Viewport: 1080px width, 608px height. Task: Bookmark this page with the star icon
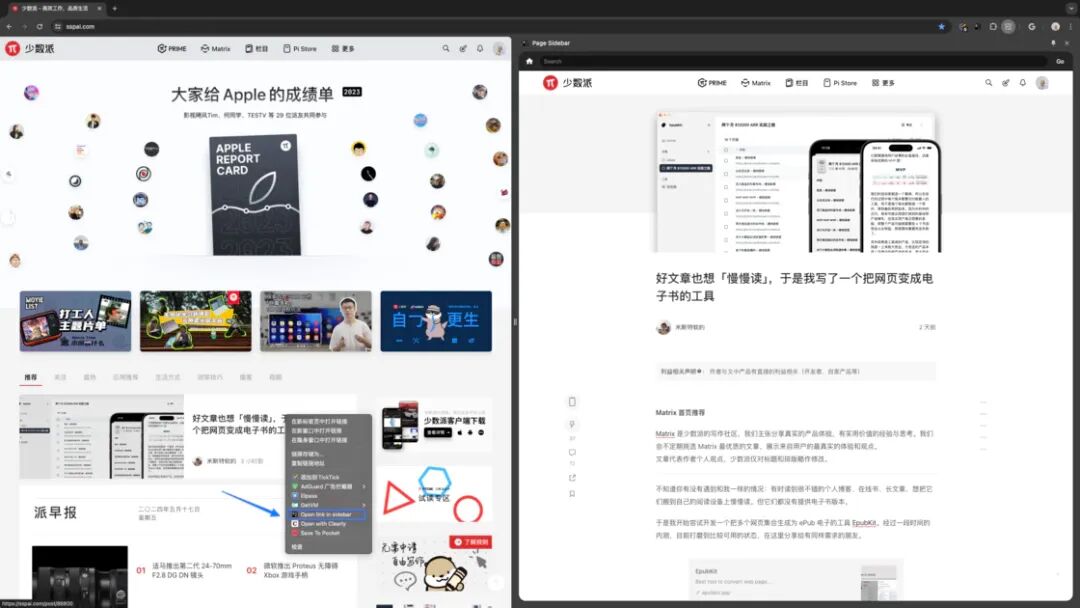click(x=942, y=27)
